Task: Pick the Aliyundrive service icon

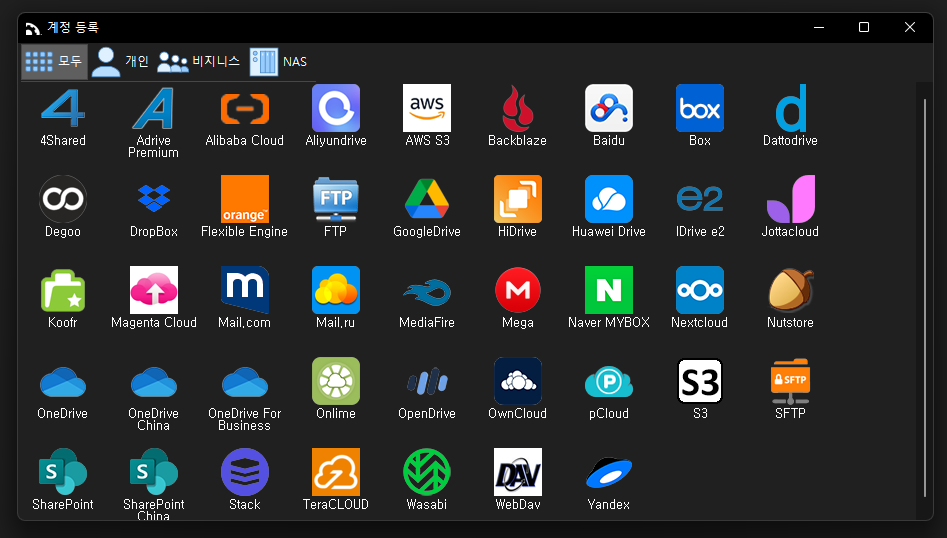Action: pos(336,109)
